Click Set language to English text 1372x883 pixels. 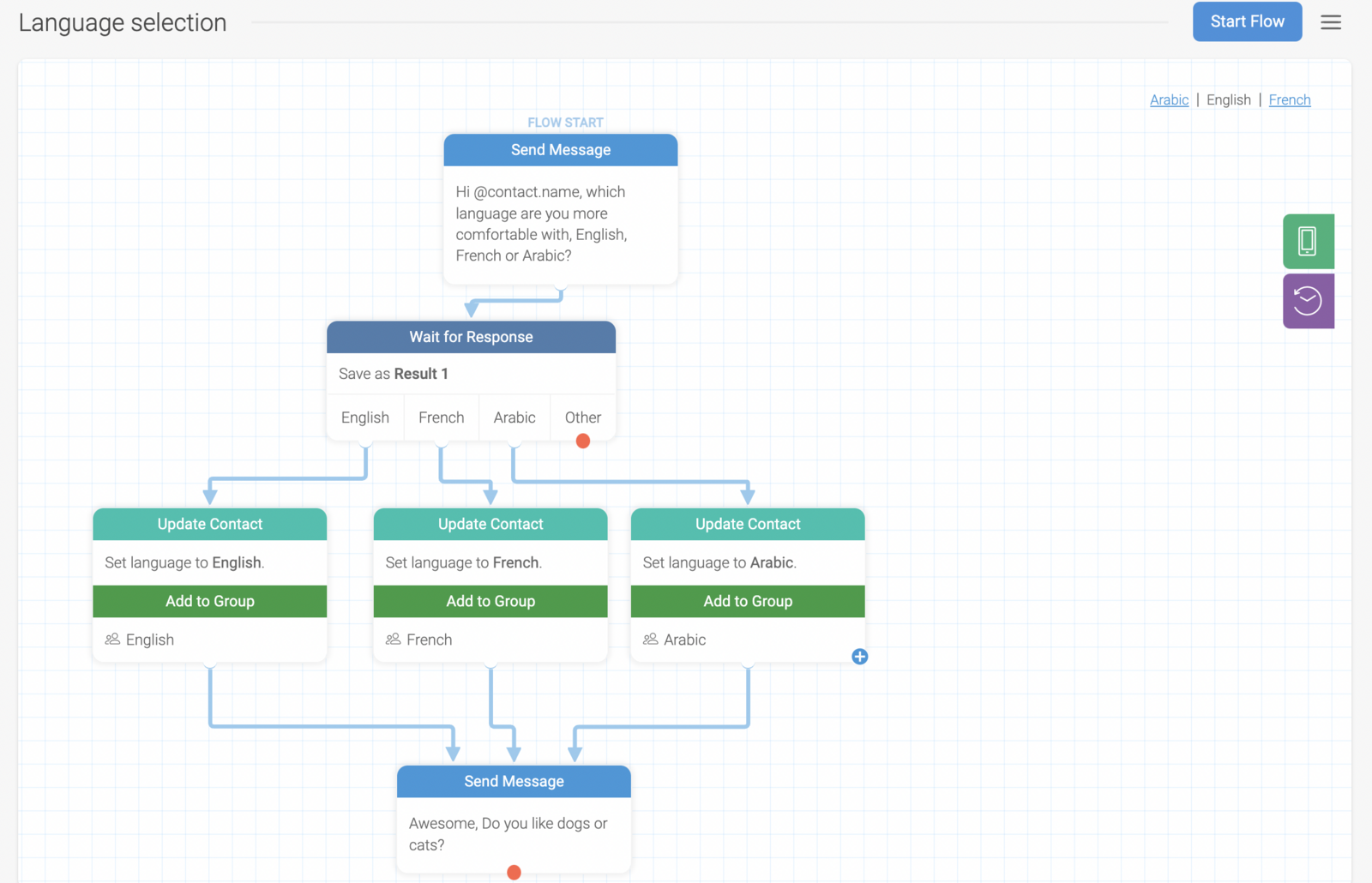[x=184, y=562]
